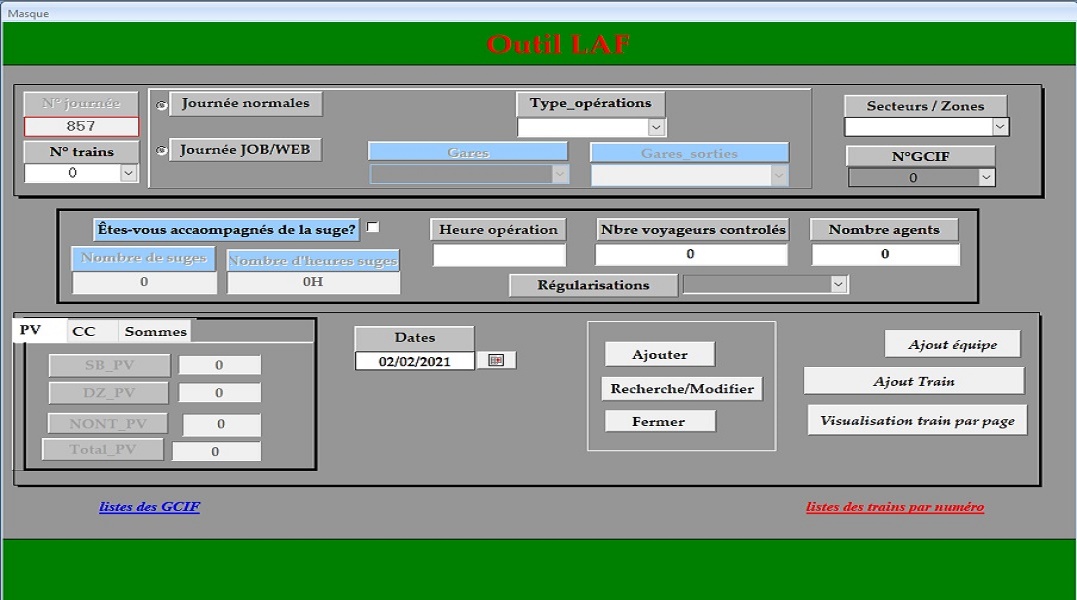Open Visualisation train par page
This screenshot has width=1077, height=600.
[917, 421]
